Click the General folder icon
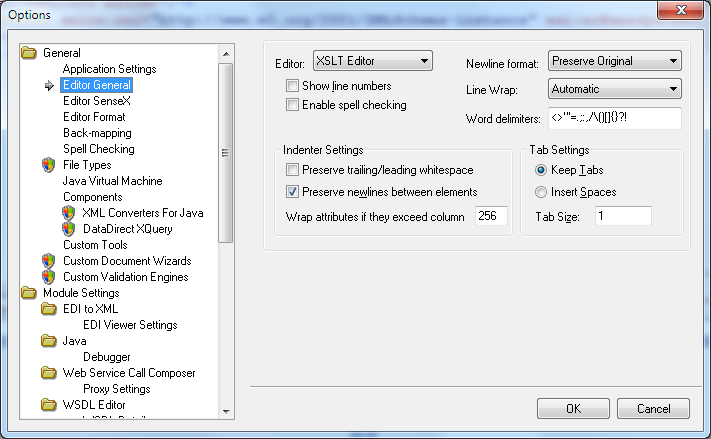 tap(29, 53)
